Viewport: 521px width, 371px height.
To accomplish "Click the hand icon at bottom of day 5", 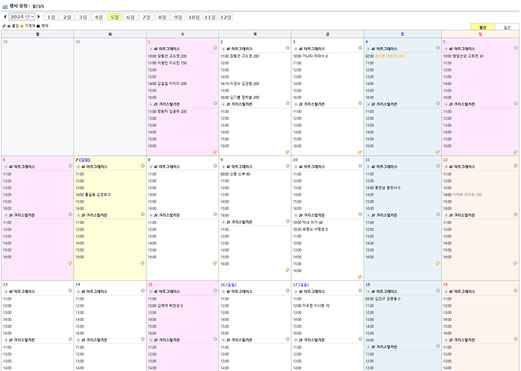I will (515, 152).
